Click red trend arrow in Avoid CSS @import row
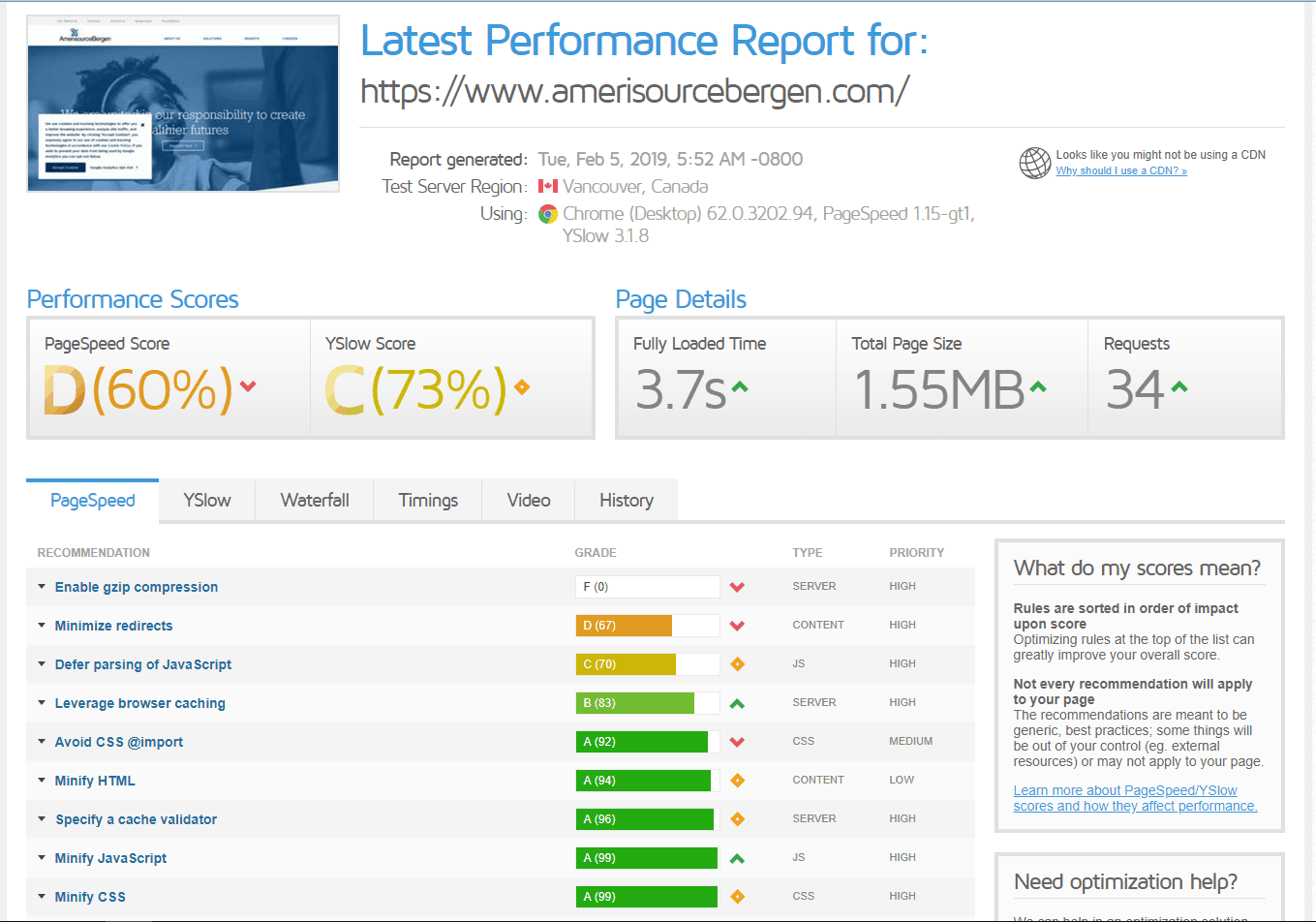Screen dimensions: 1316x922 pyautogui.click(x=737, y=742)
